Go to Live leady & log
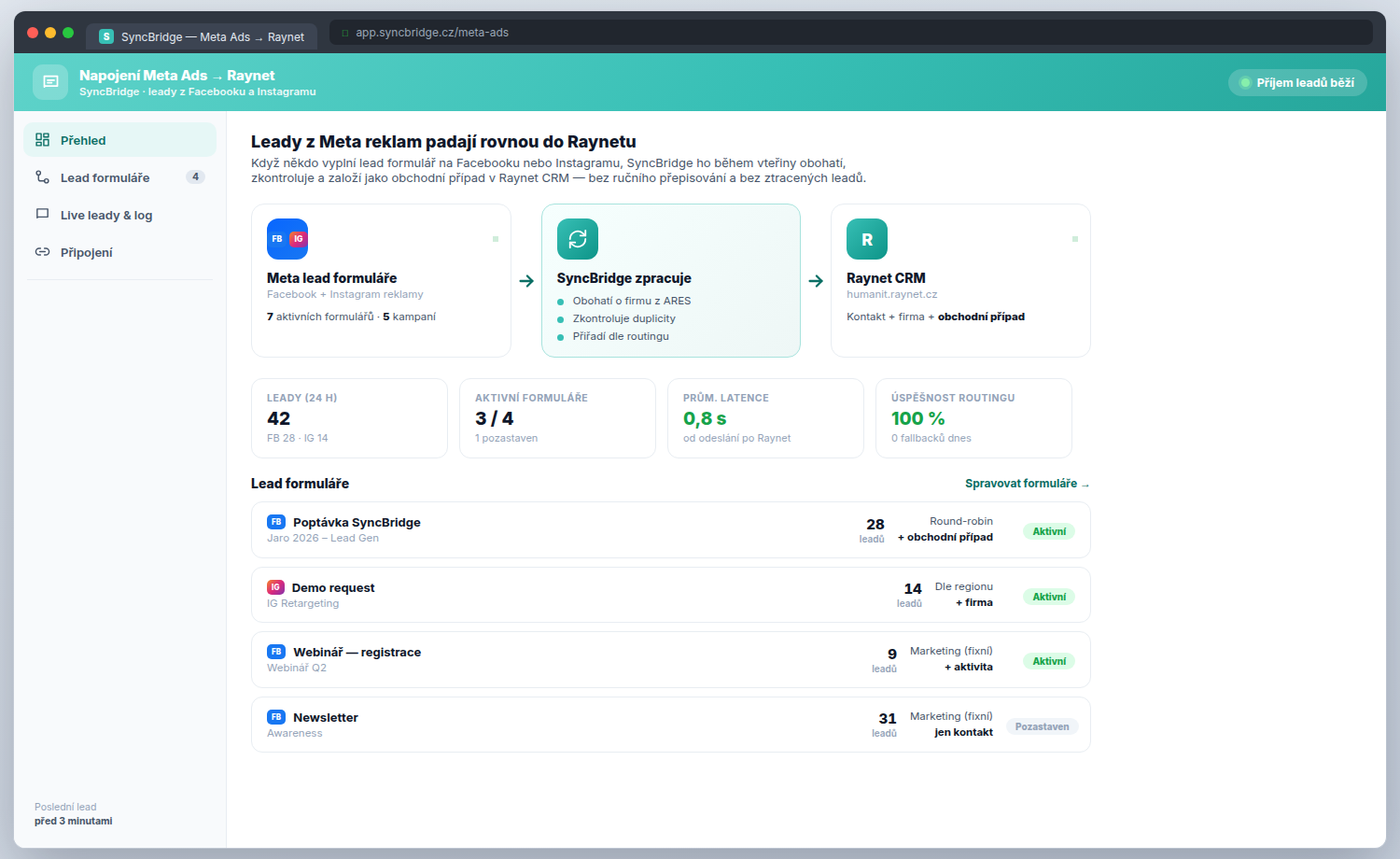The width and height of the screenshot is (1400, 859). (119, 215)
